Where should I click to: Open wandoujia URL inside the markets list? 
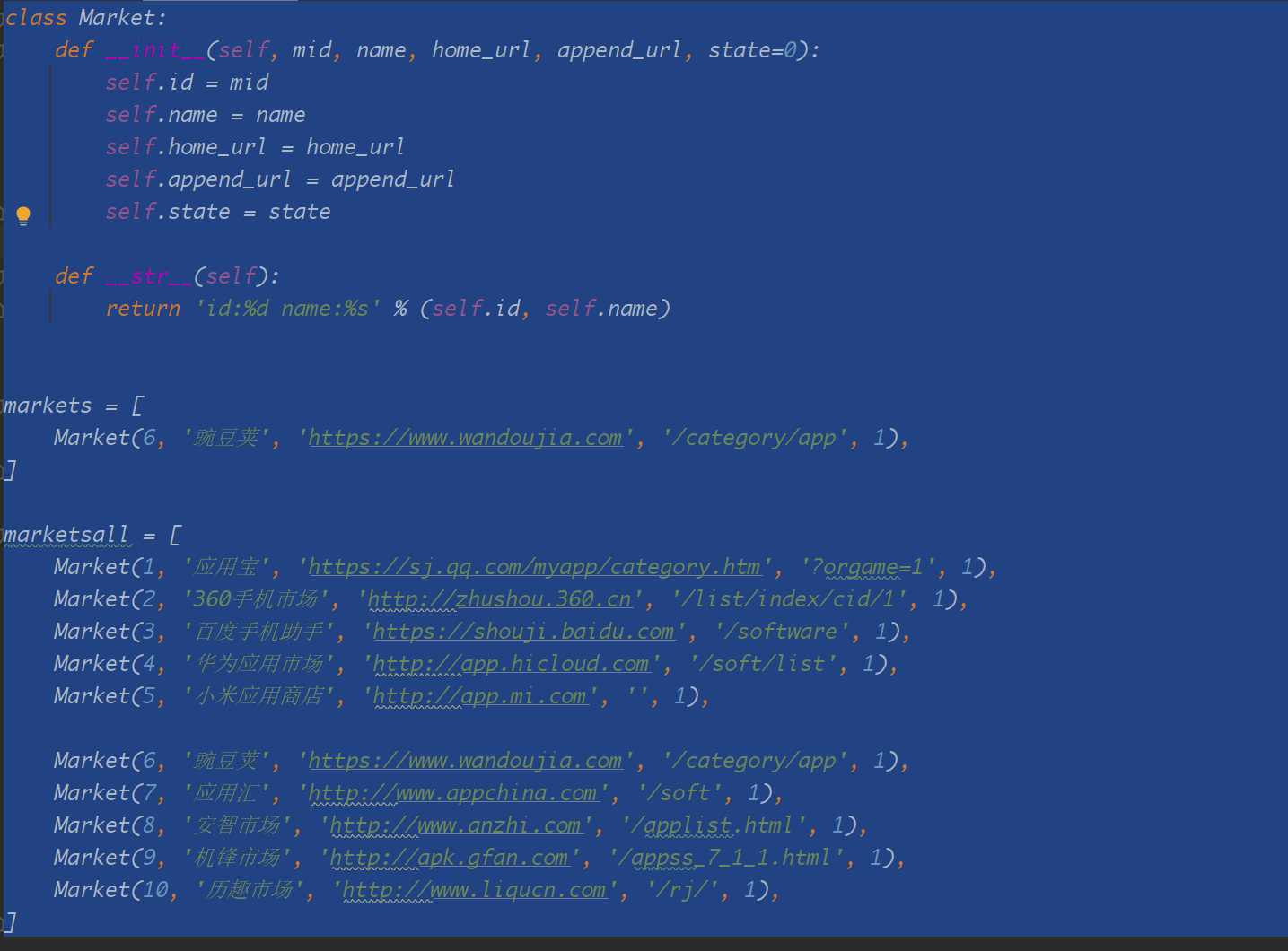[x=465, y=438]
